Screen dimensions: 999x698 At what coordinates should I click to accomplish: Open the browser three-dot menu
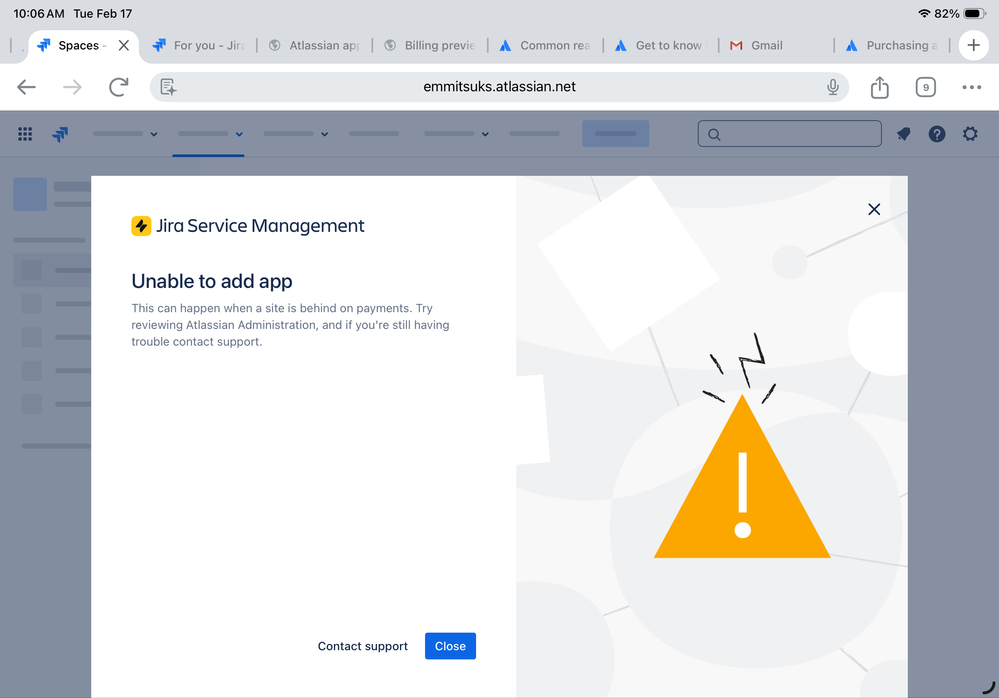click(971, 87)
